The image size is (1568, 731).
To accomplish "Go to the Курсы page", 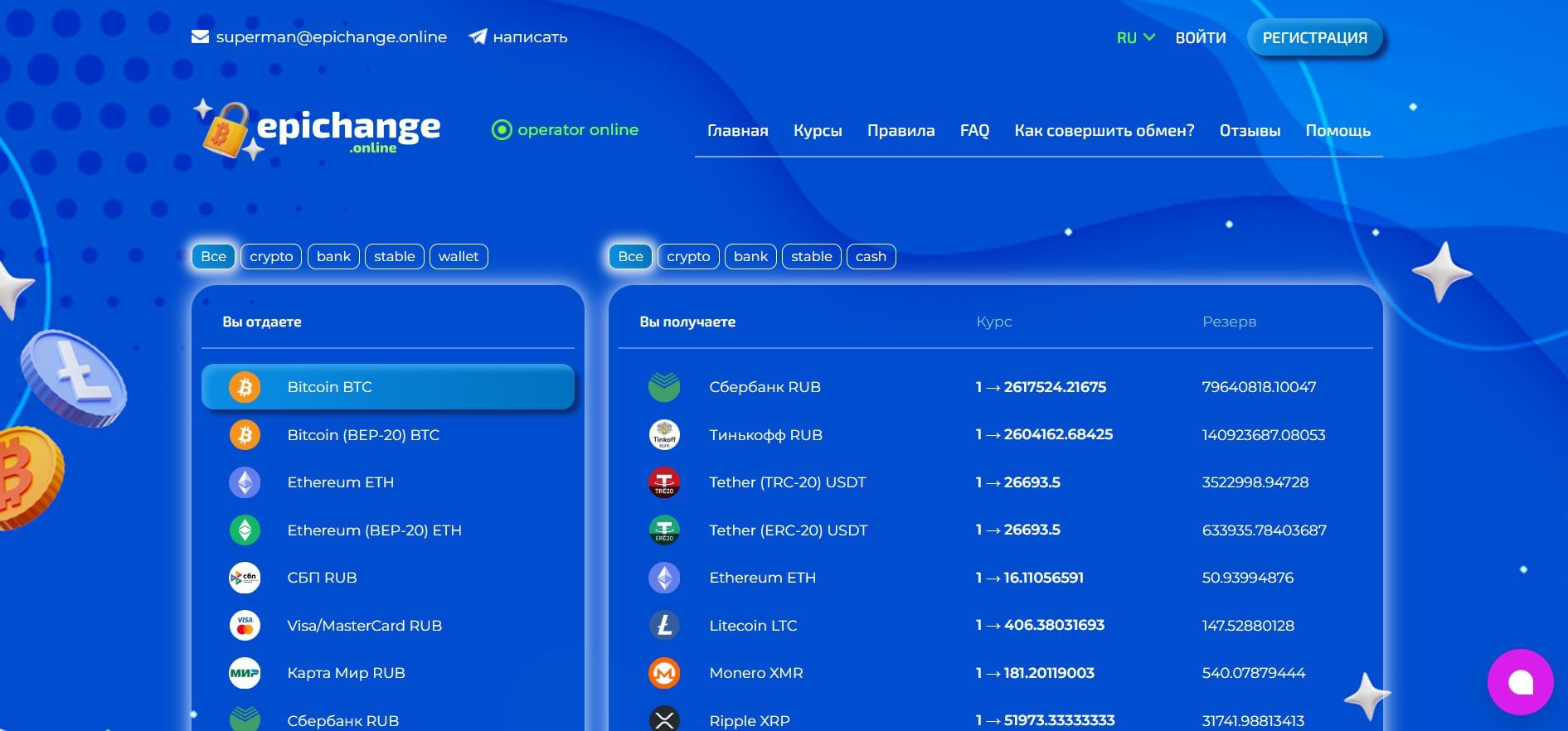I will point(818,131).
